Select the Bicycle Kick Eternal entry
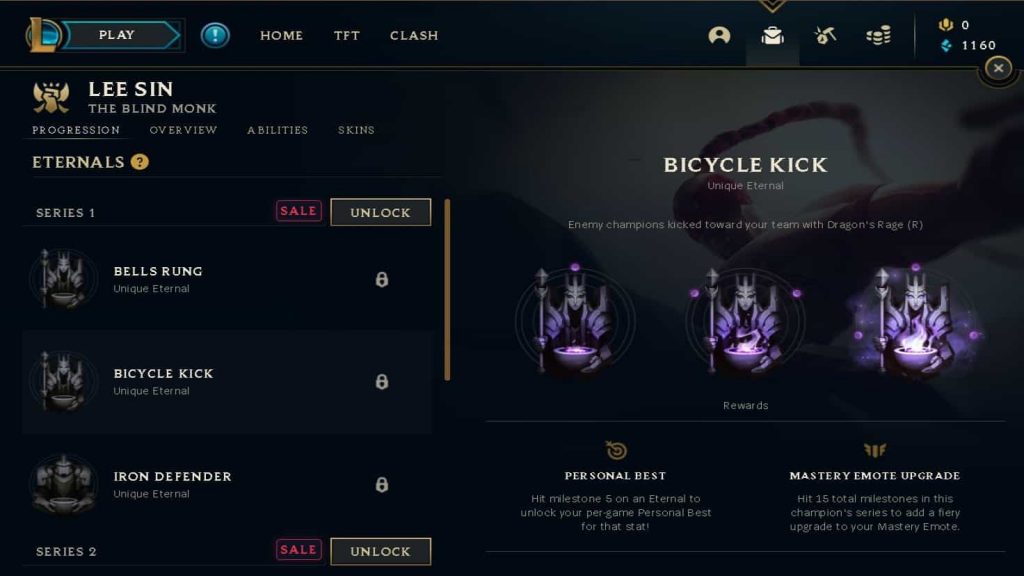Image resolution: width=1024 pixels, height=576 pixels. tap(227, 382)
